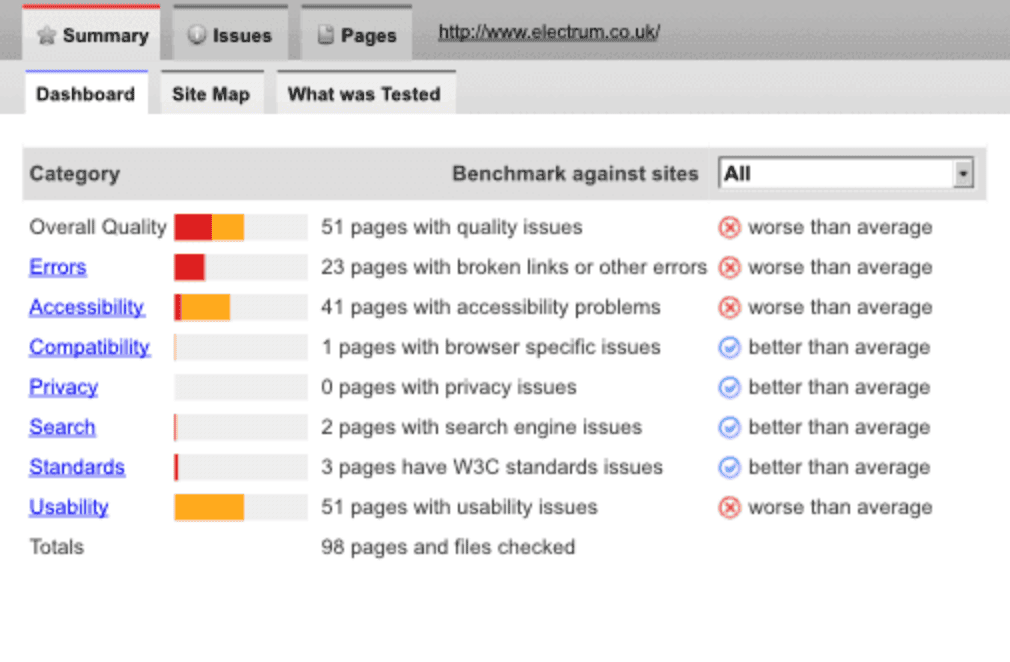The image size is (1010, 662).
Task: Go to the Standards category link
Action: [77, 468]
